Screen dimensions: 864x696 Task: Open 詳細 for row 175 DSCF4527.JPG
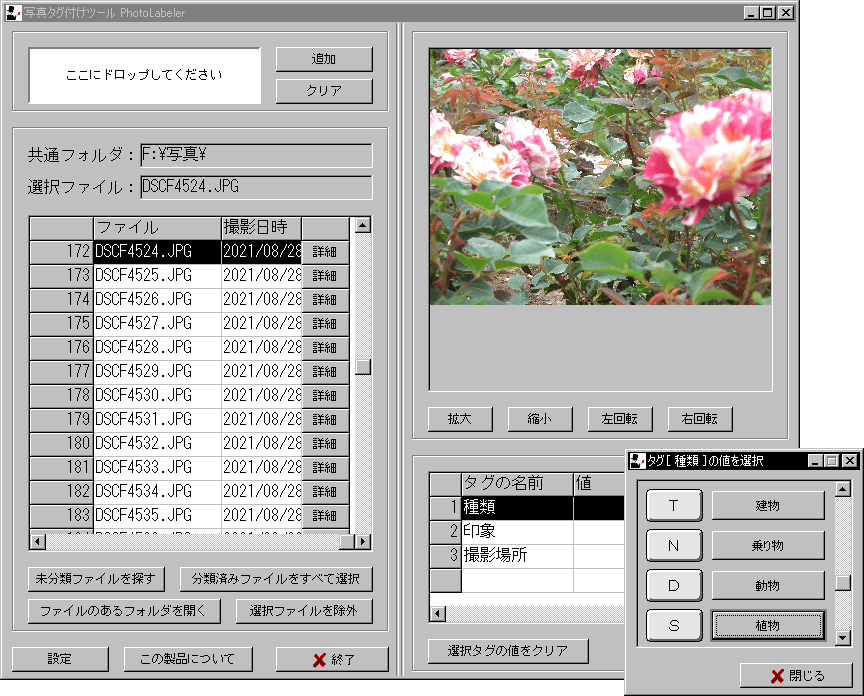point(325,323)
